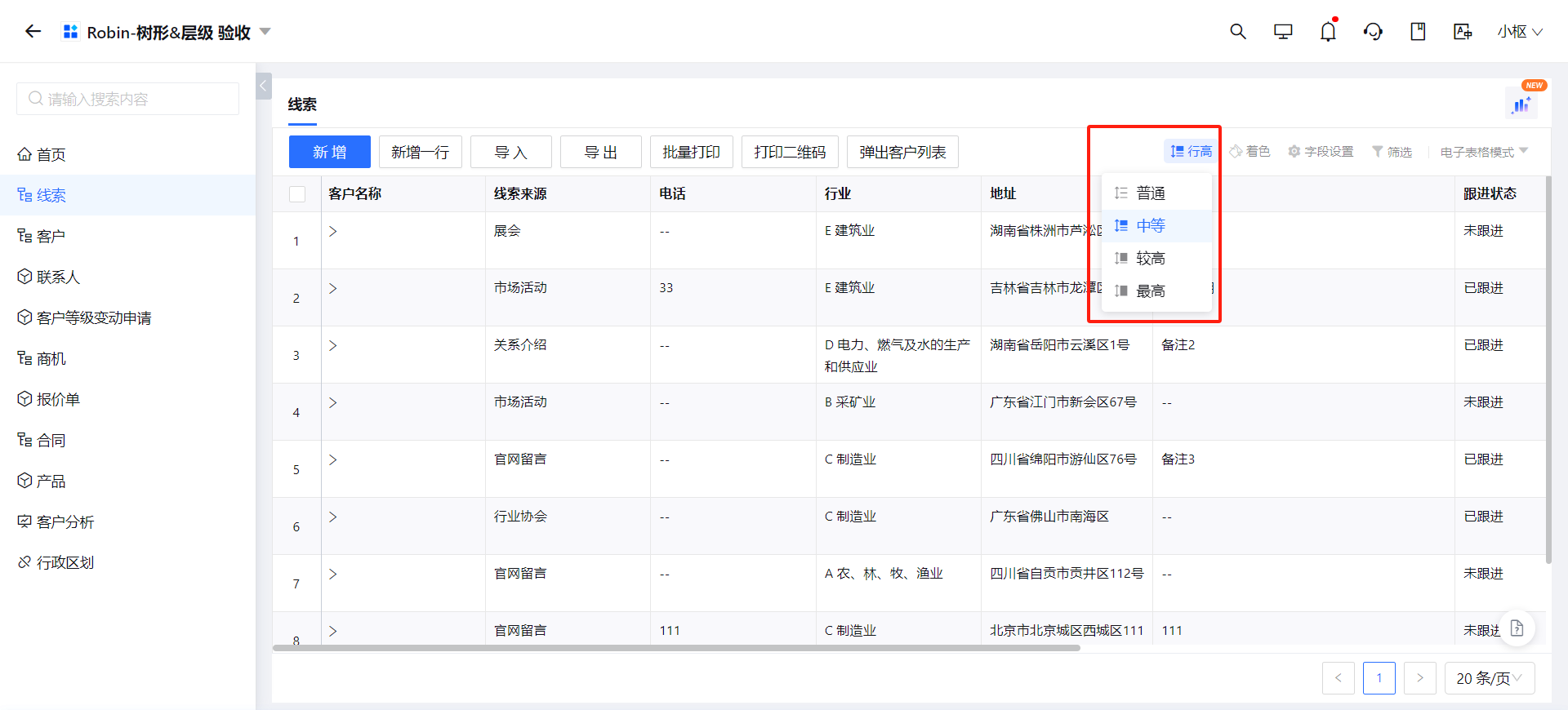This screenshot has height=710, width=1568.
Task: Open the app grid icon beside Robin title
Action: tap(71, 32)
